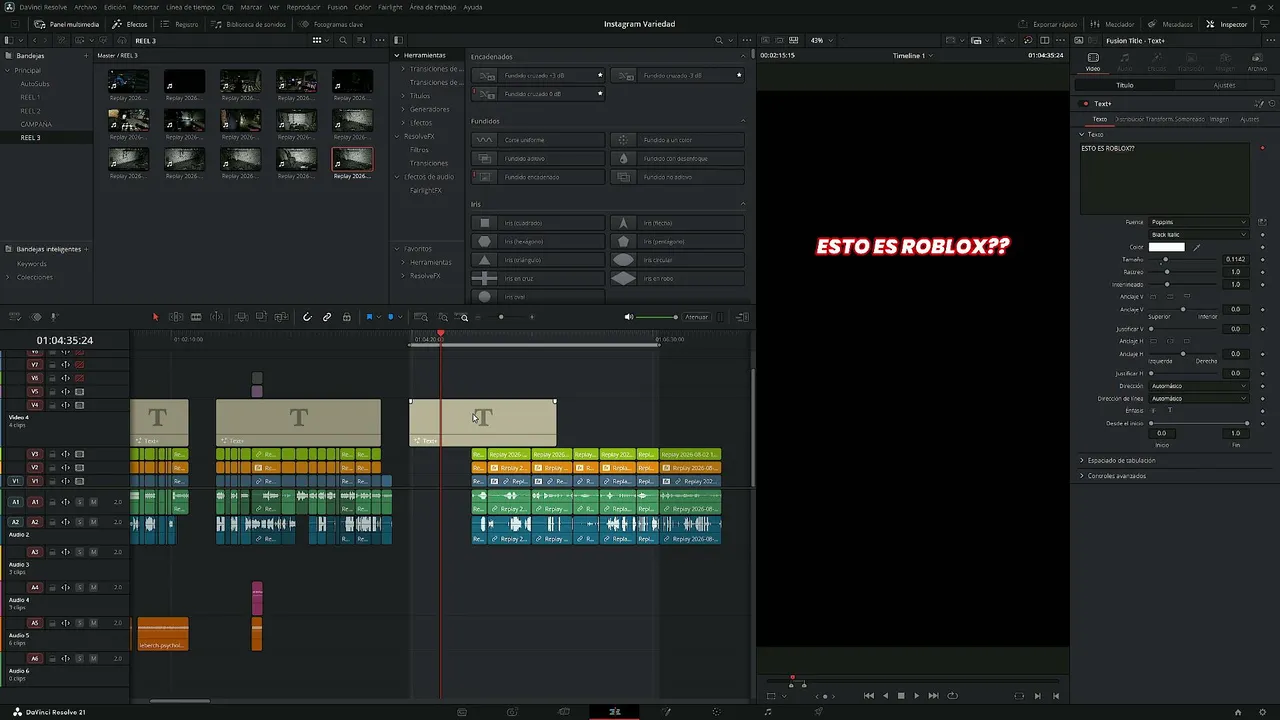Screen dimensions: 1280x720
Task: Open the Metadatos panel
Action: 1171,24
